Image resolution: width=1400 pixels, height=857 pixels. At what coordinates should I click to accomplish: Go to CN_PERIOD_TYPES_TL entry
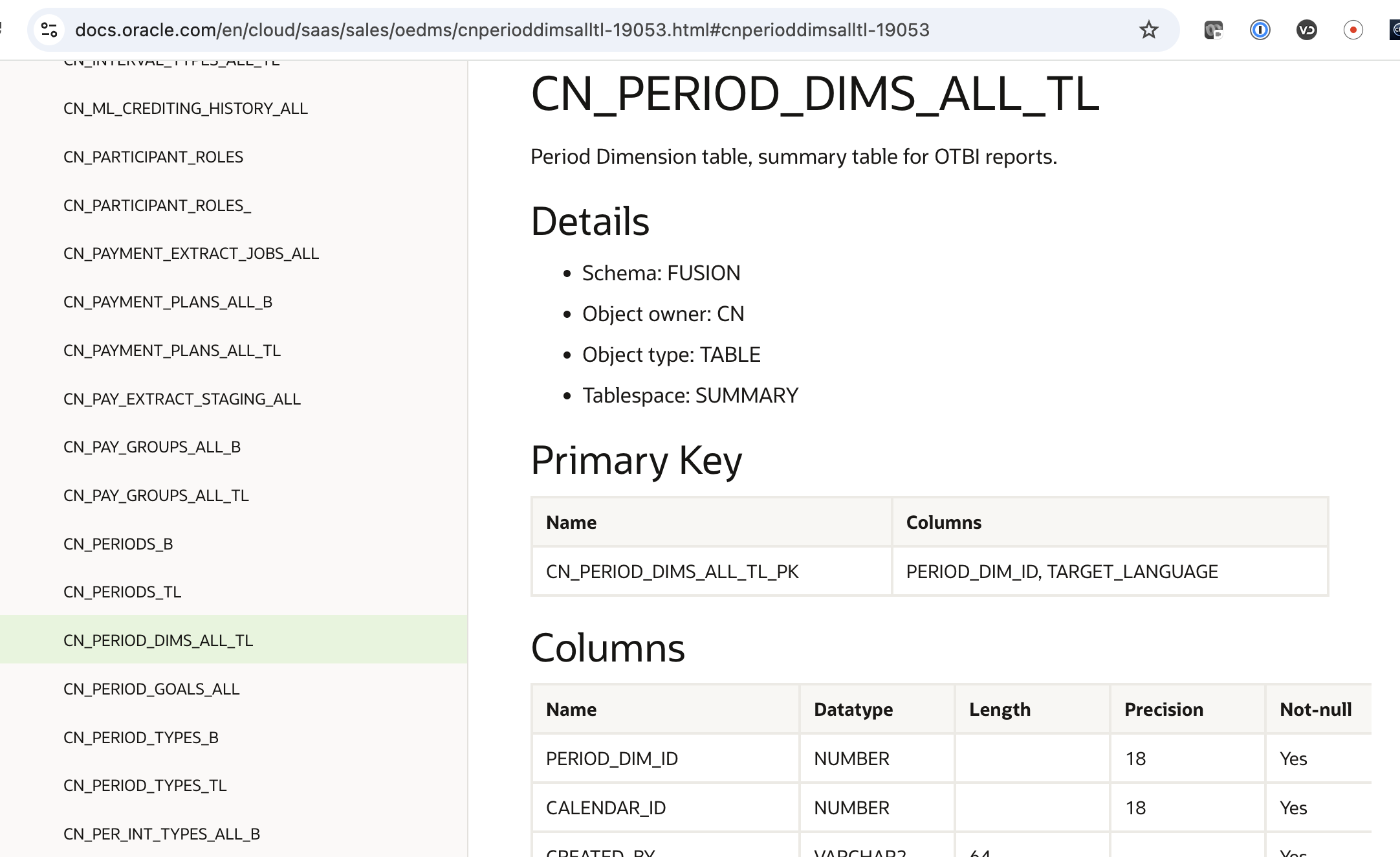pos(145,785)
